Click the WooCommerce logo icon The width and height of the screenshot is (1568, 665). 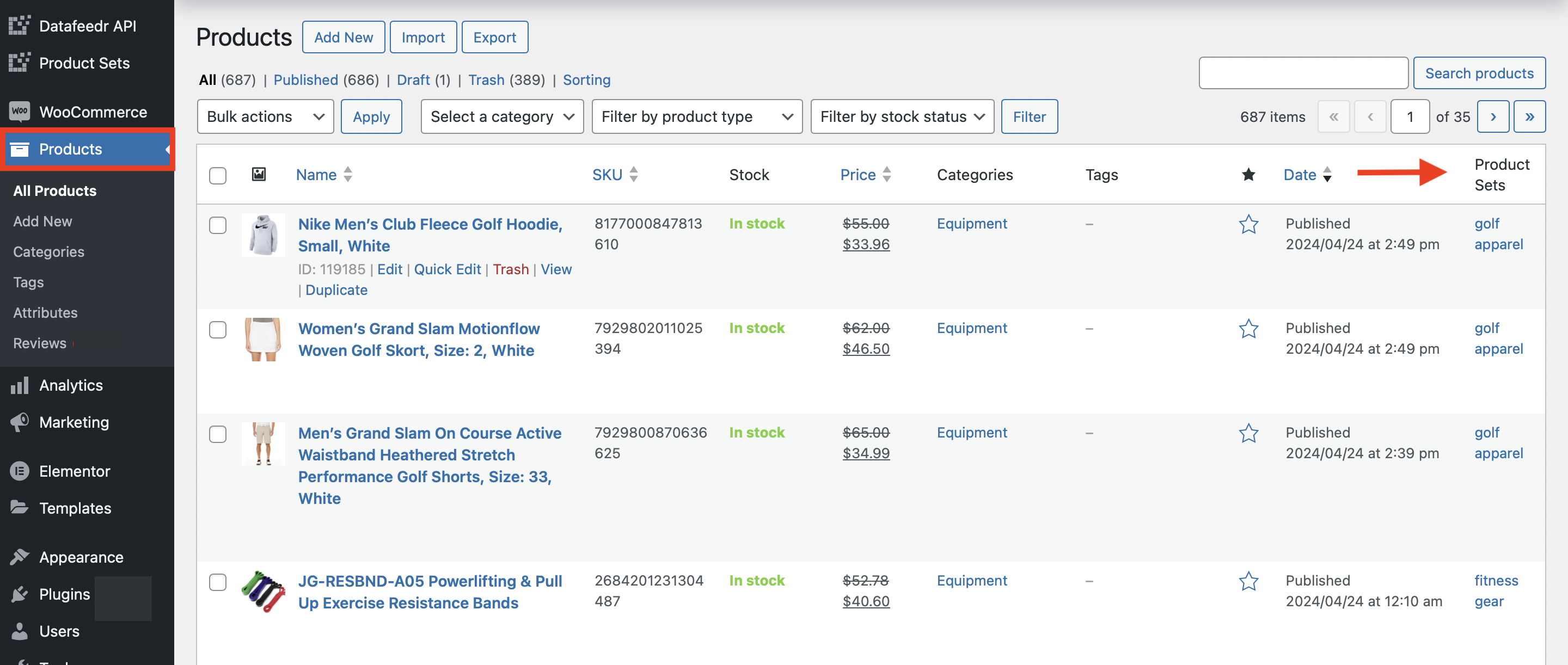click(20, 112)
